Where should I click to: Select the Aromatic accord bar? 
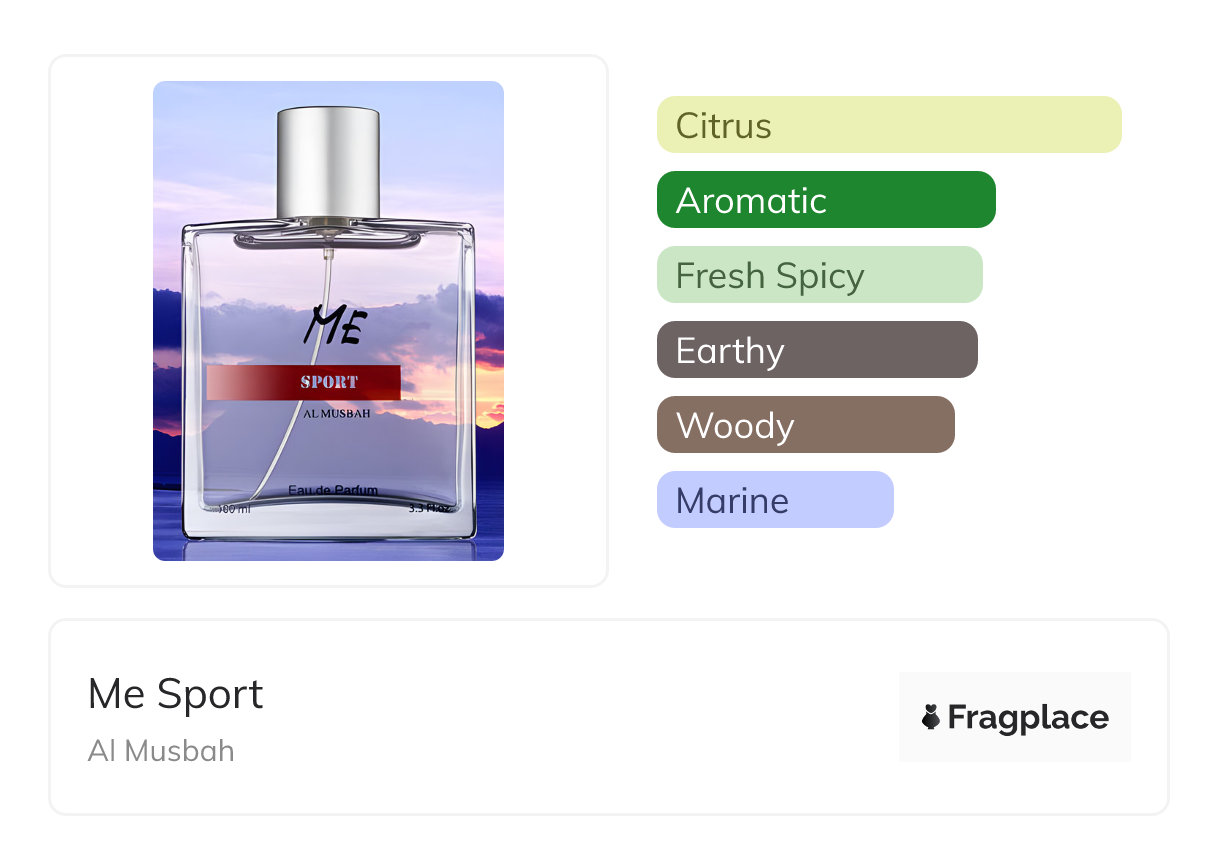pos(826,200)
